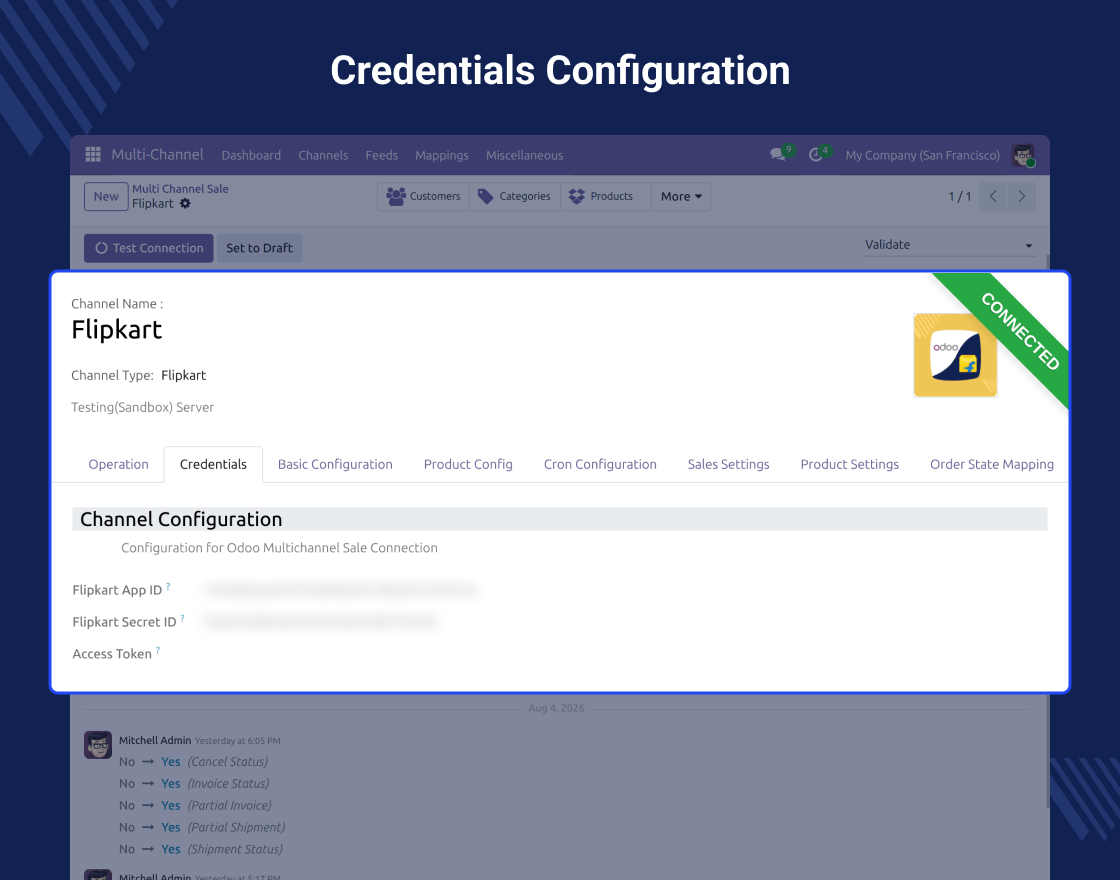Open the Dashboard menu

251,155
